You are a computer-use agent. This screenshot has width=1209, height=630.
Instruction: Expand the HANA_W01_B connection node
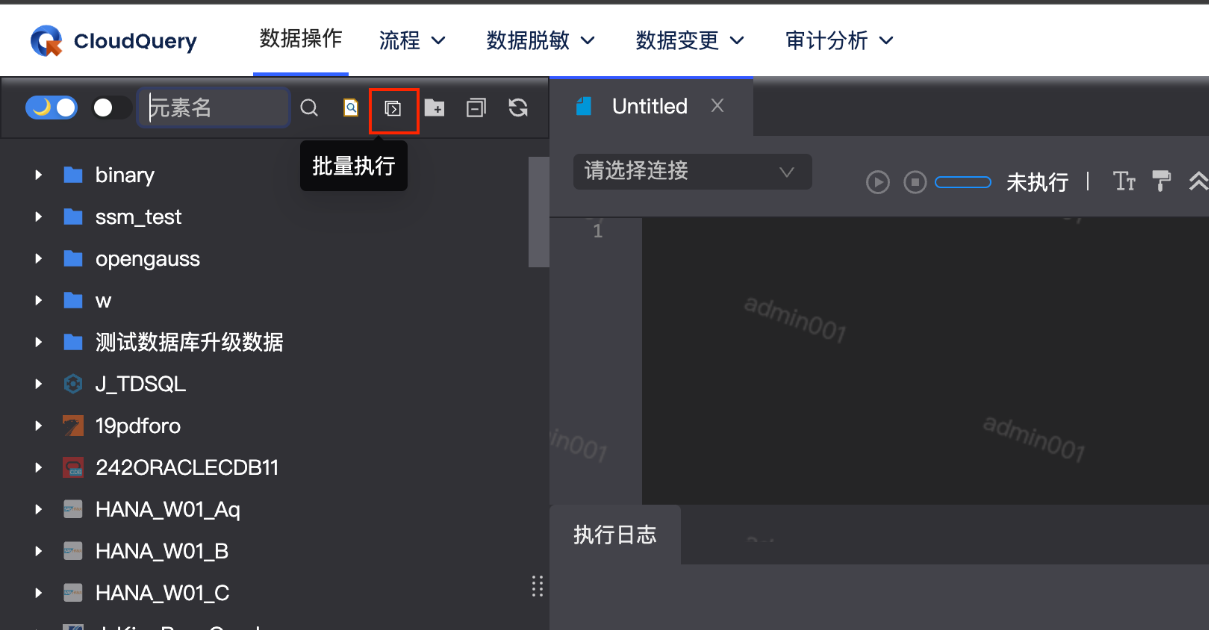pyautogui.click(x=38, y=551)
